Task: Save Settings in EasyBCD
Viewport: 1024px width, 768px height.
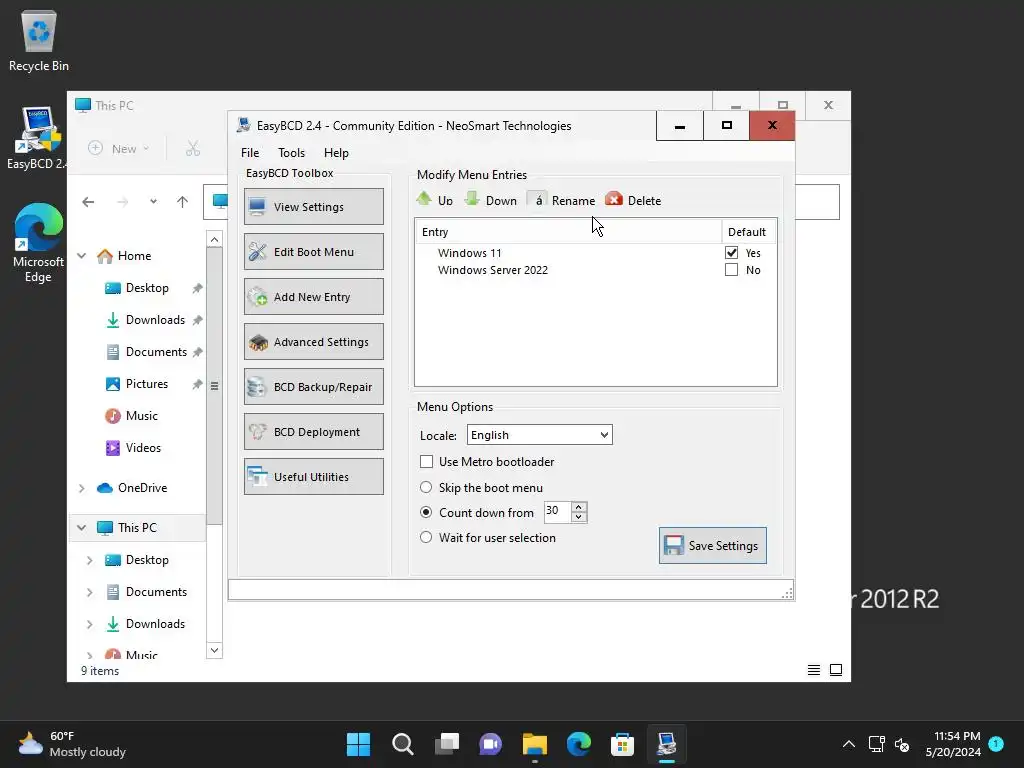Action: click(712, 545)
